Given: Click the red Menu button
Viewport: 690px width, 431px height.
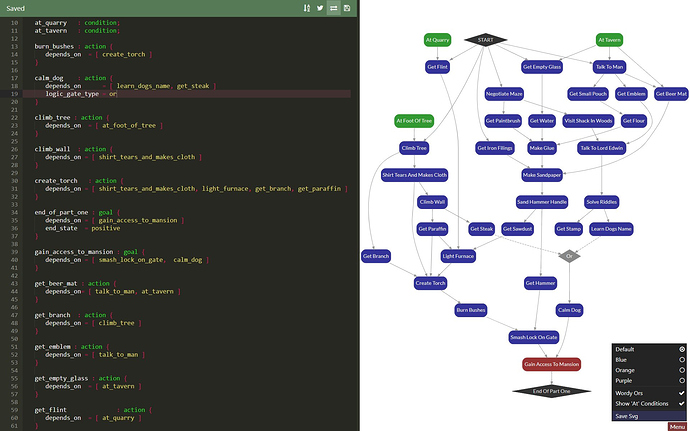Looking at the screenshot, I should [677, 427].
